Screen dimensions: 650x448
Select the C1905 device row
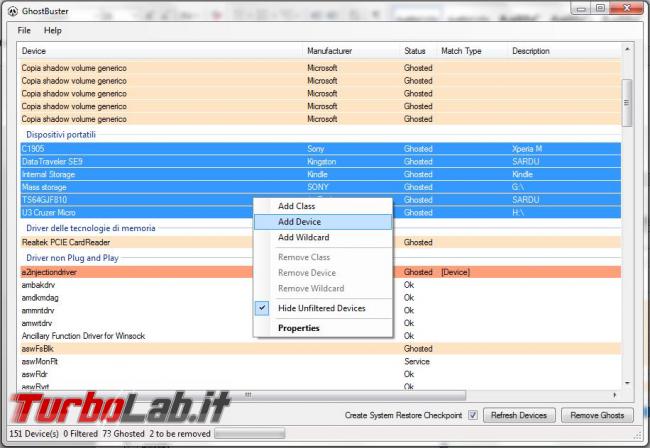point(320,149)
